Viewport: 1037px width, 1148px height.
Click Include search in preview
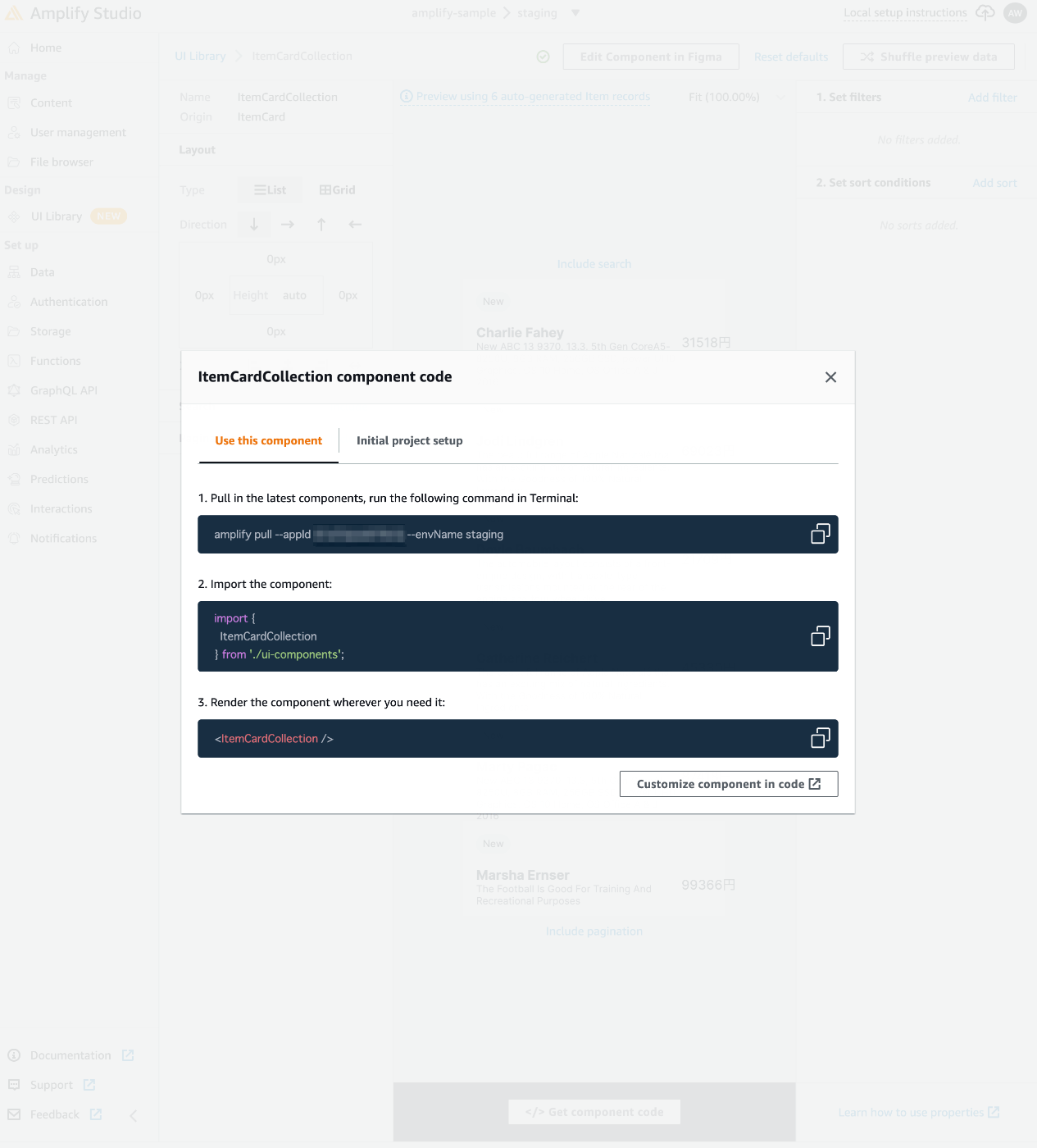pyautogui.click(x=594, y=264)
